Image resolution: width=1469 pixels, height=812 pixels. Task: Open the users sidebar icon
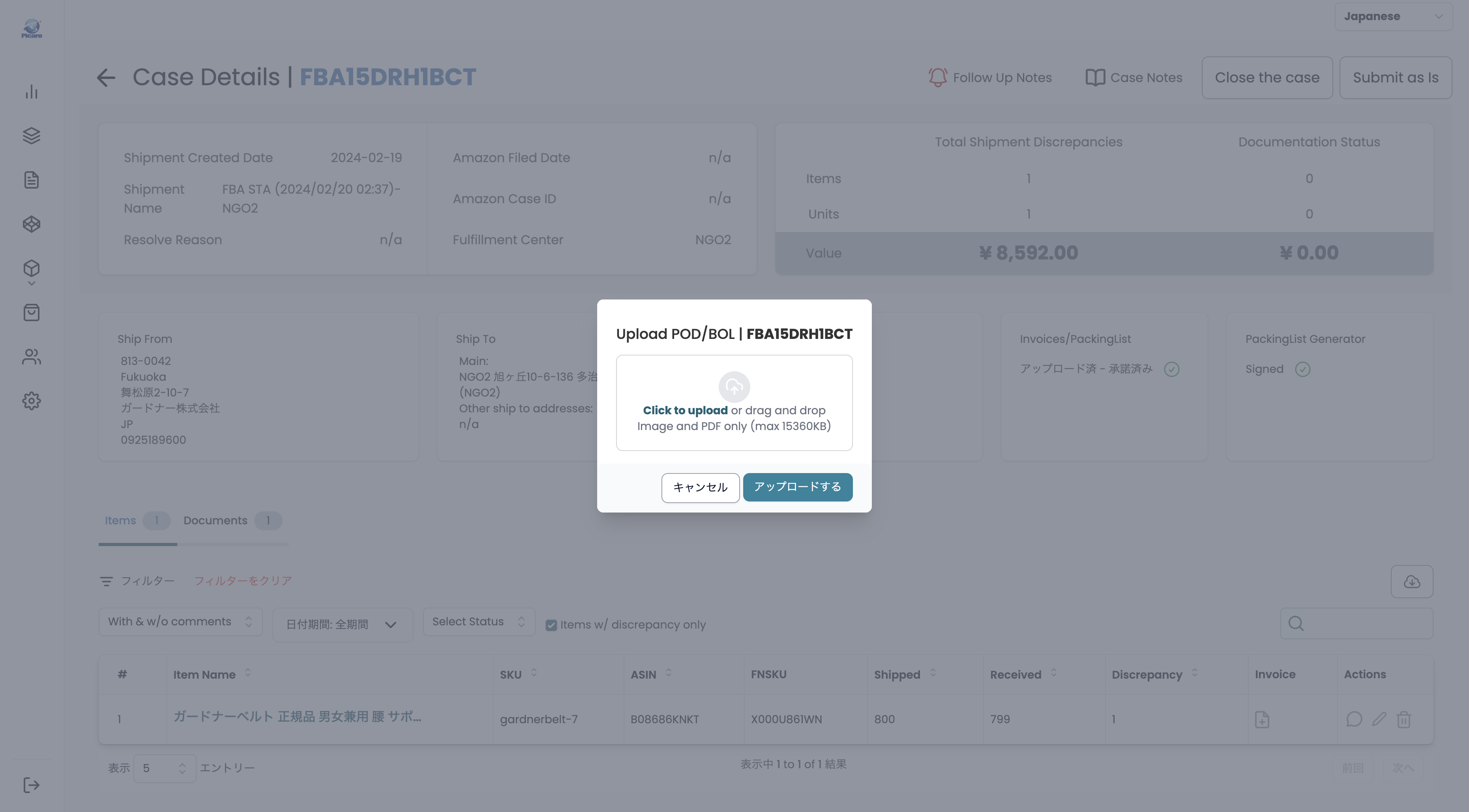click(31, 356)
